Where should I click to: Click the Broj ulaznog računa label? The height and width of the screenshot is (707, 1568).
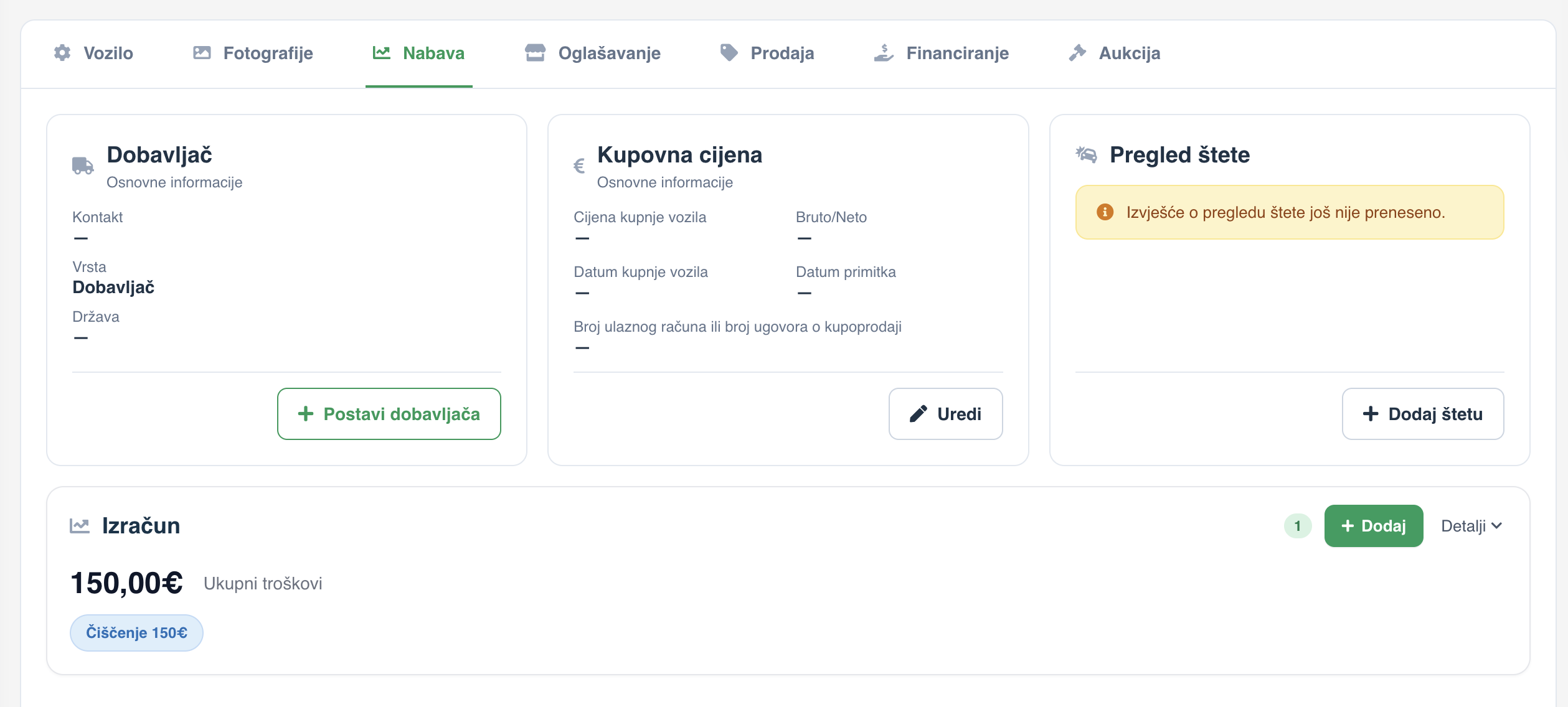coord(737,327)
